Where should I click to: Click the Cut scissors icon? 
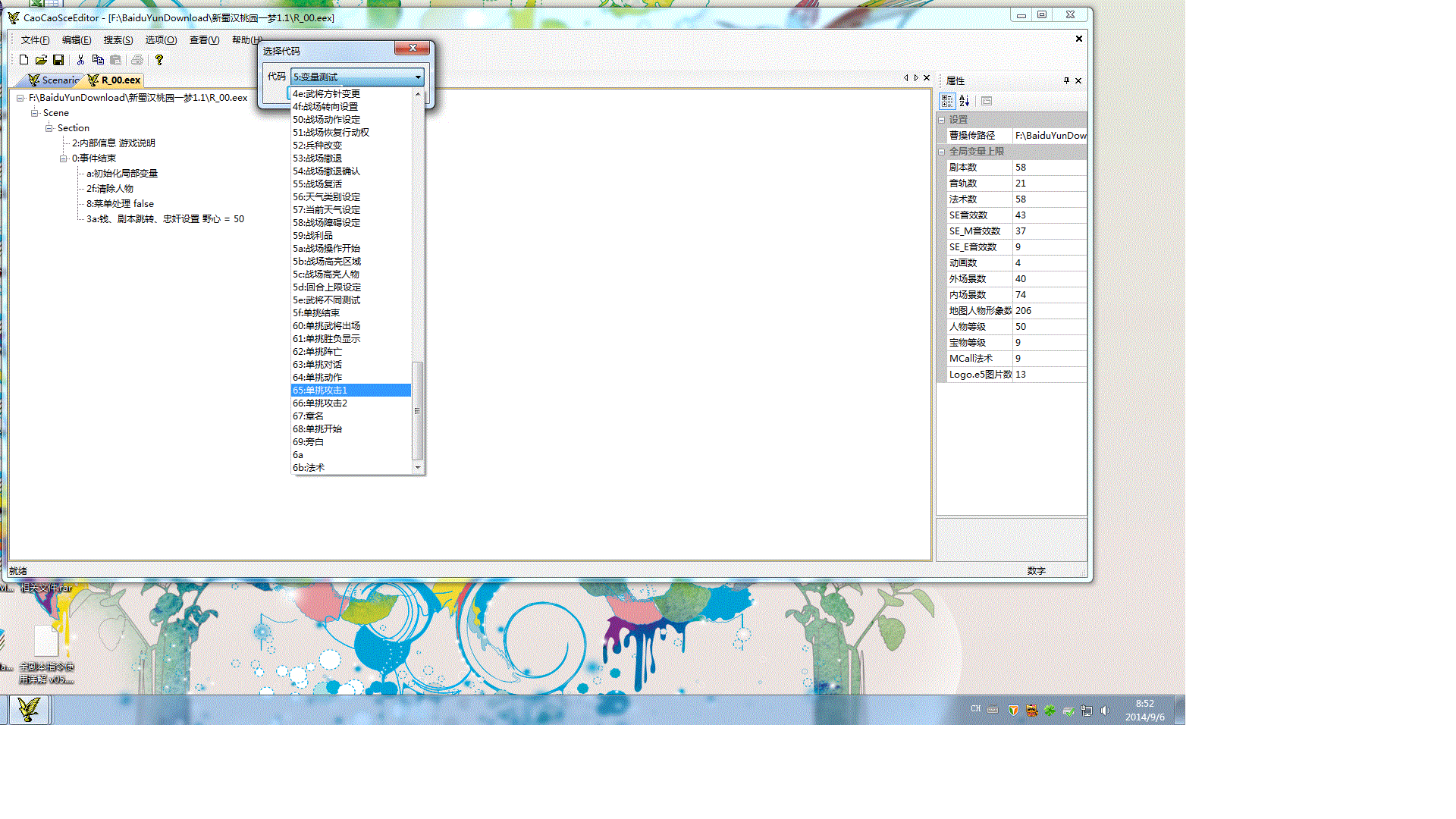(80, 60)
